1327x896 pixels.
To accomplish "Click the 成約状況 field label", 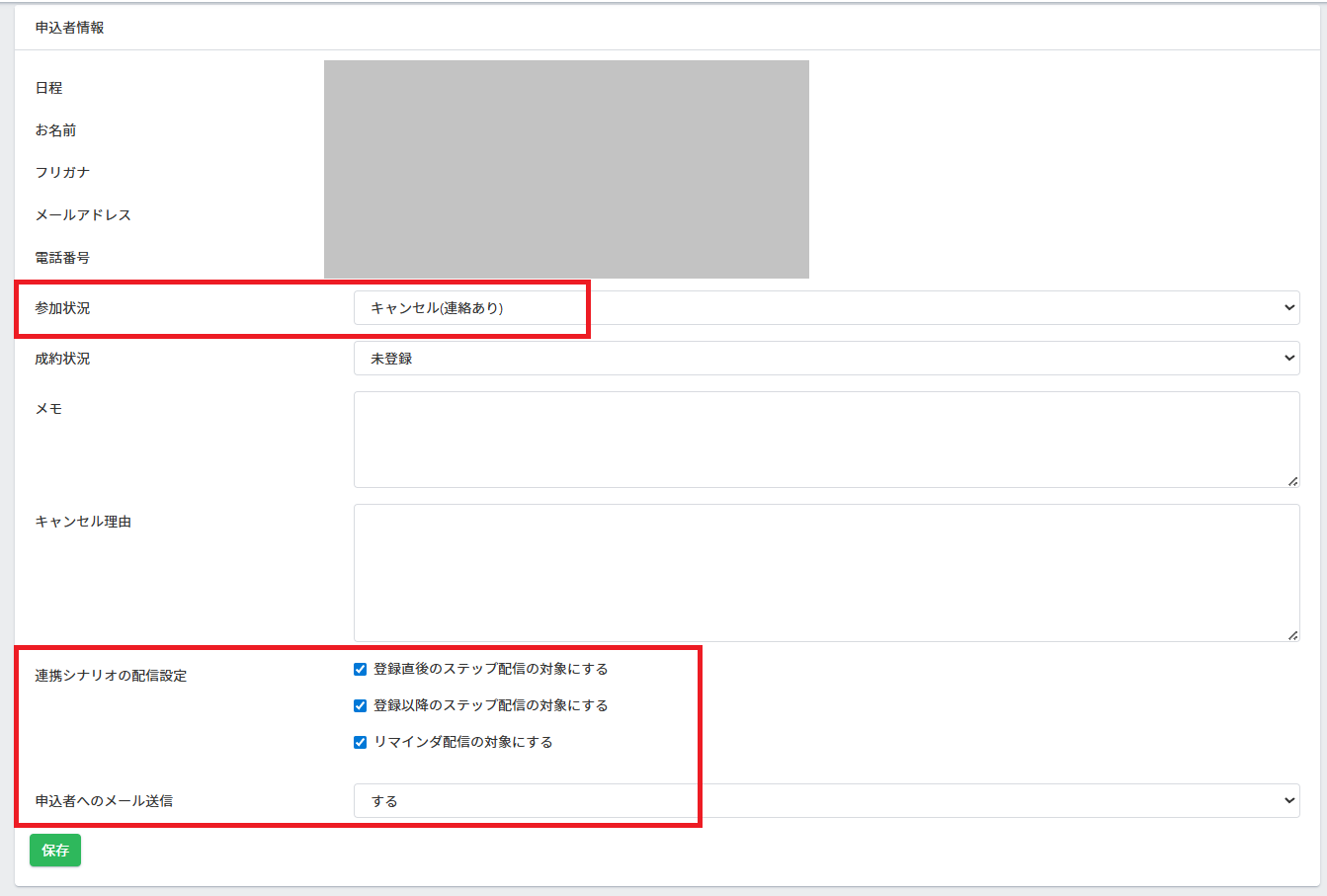I will click(62, 359).
